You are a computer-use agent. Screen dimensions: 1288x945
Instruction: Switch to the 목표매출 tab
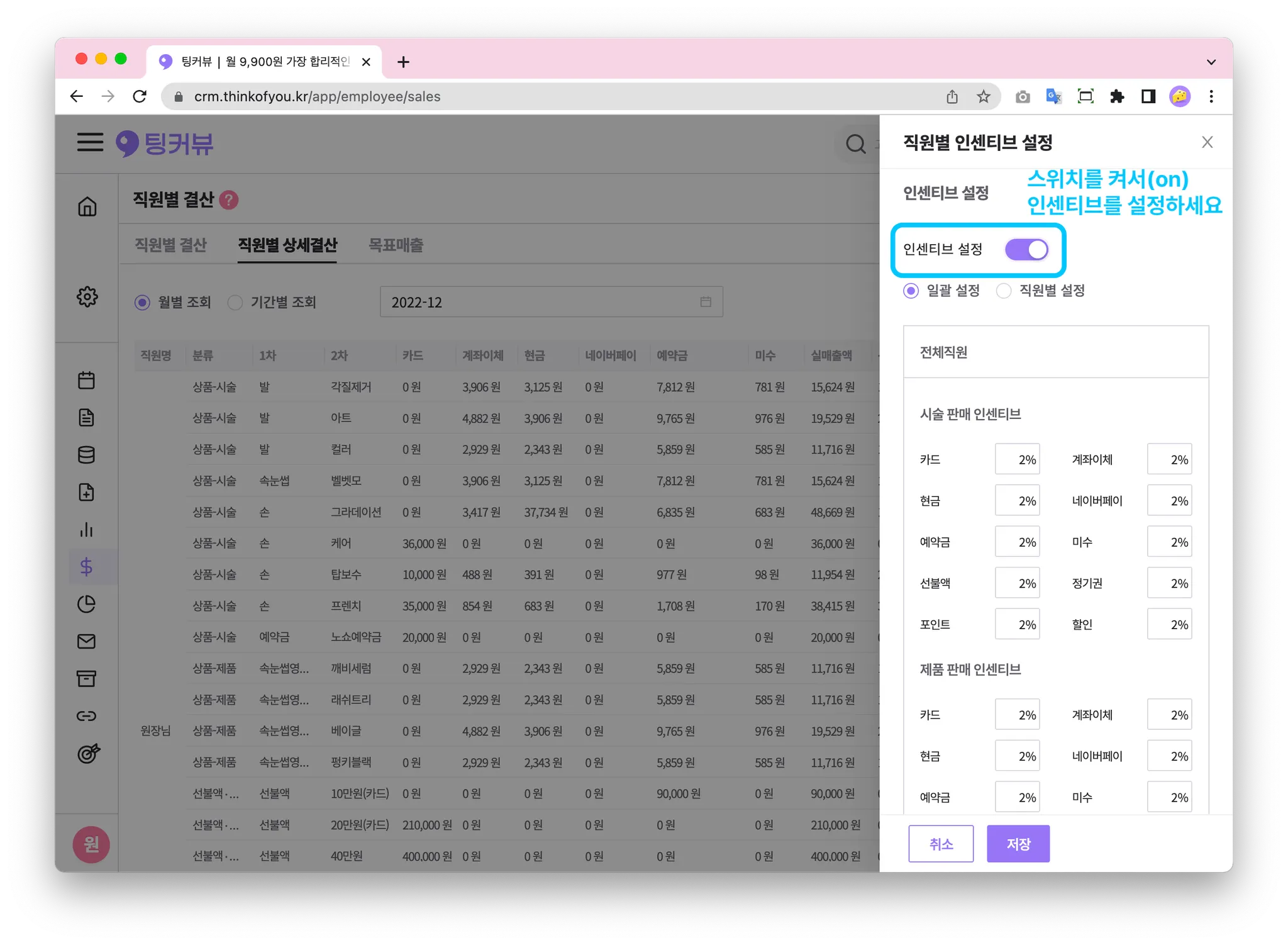(396, 245)
